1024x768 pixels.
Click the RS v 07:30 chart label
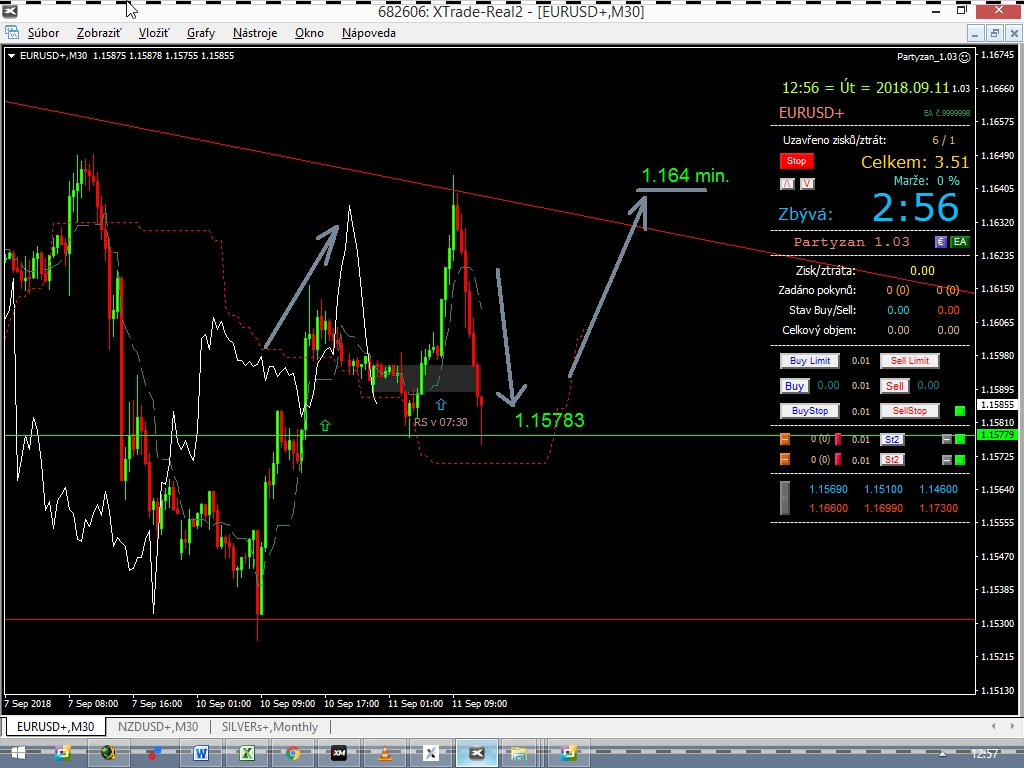pos(441,422)
